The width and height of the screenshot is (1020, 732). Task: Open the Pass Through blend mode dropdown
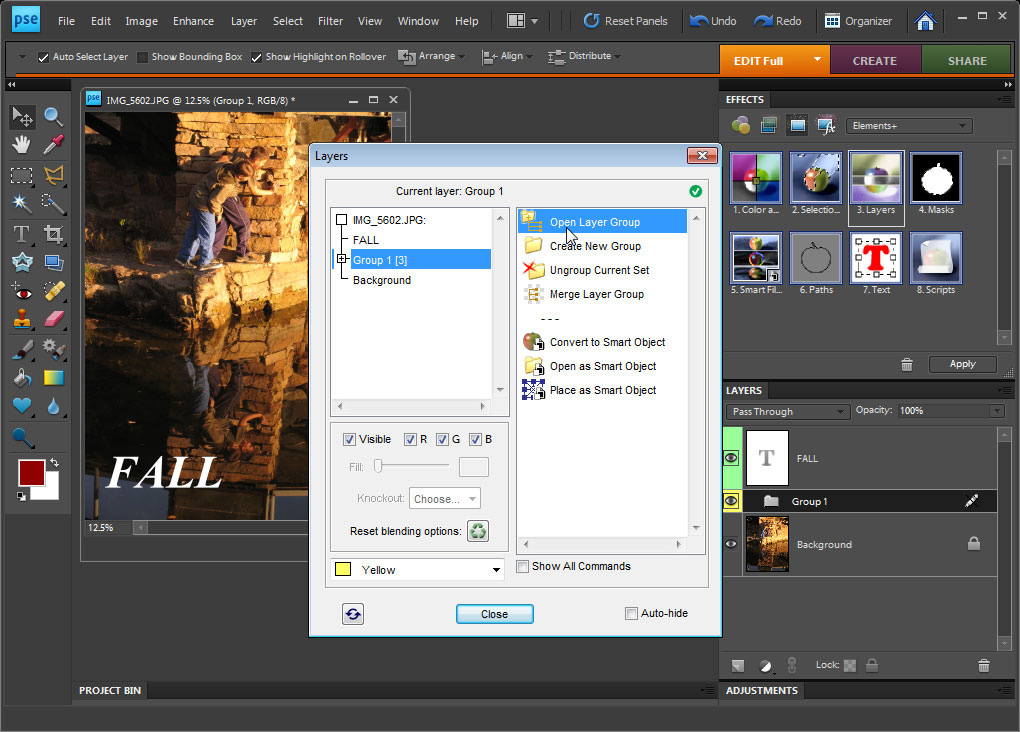click(788, 412)
